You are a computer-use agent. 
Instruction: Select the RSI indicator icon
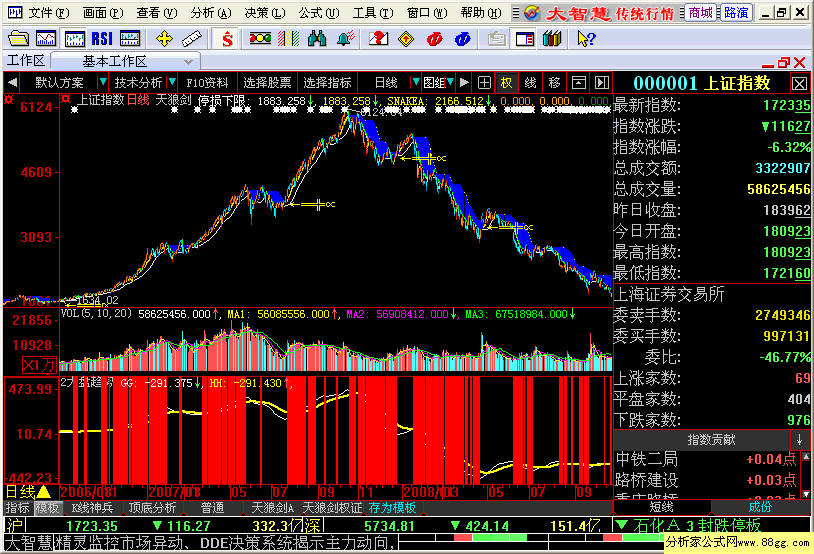(102, 38)
